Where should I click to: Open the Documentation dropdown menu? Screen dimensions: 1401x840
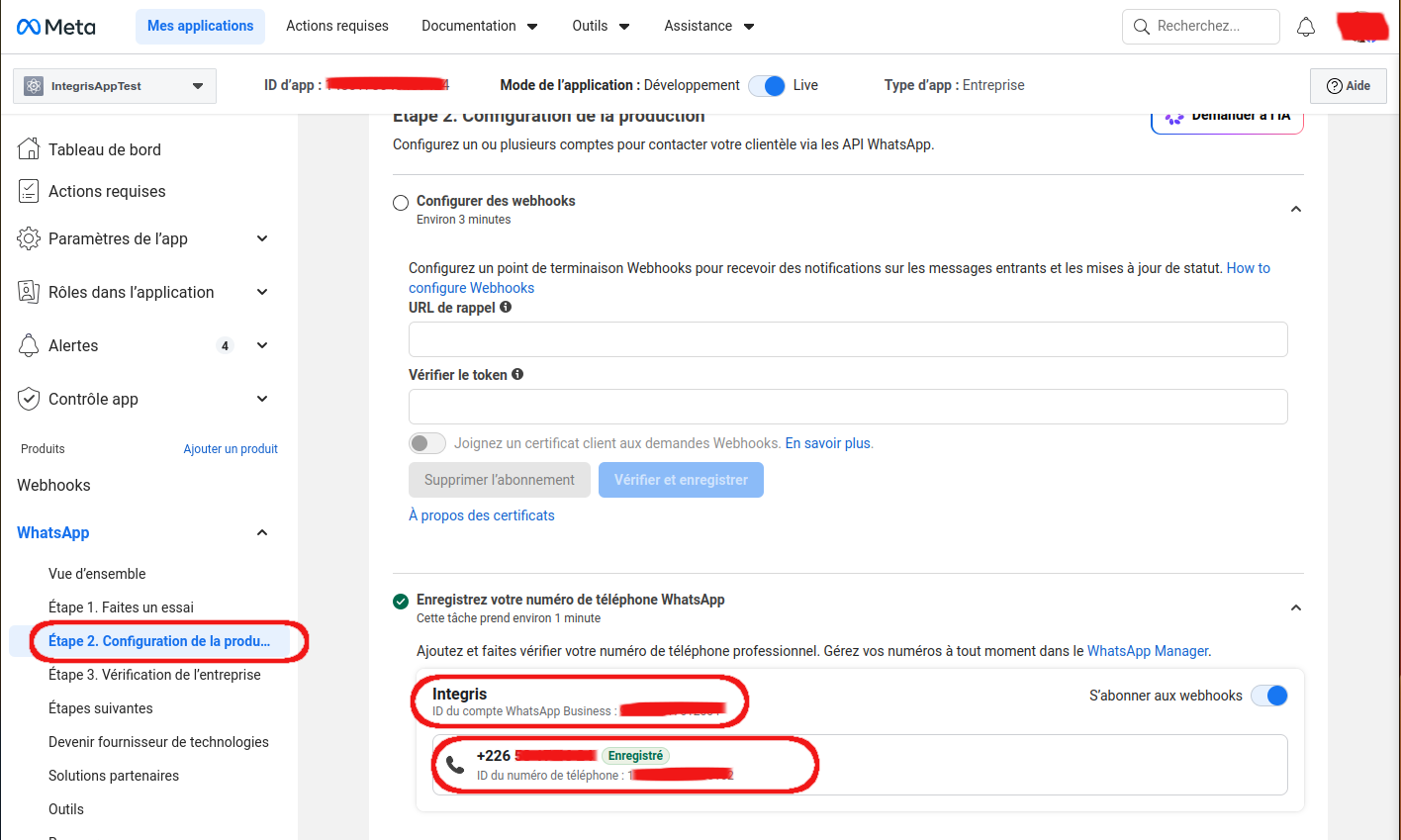click(480, 27)
